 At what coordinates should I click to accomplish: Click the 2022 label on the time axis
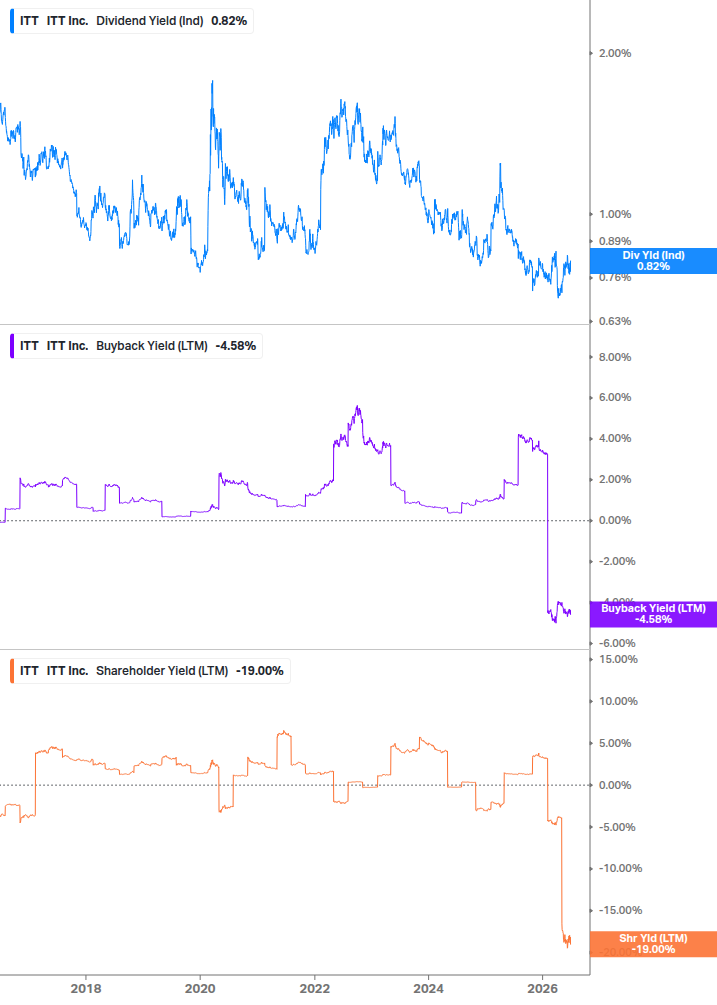click(315, 988)
